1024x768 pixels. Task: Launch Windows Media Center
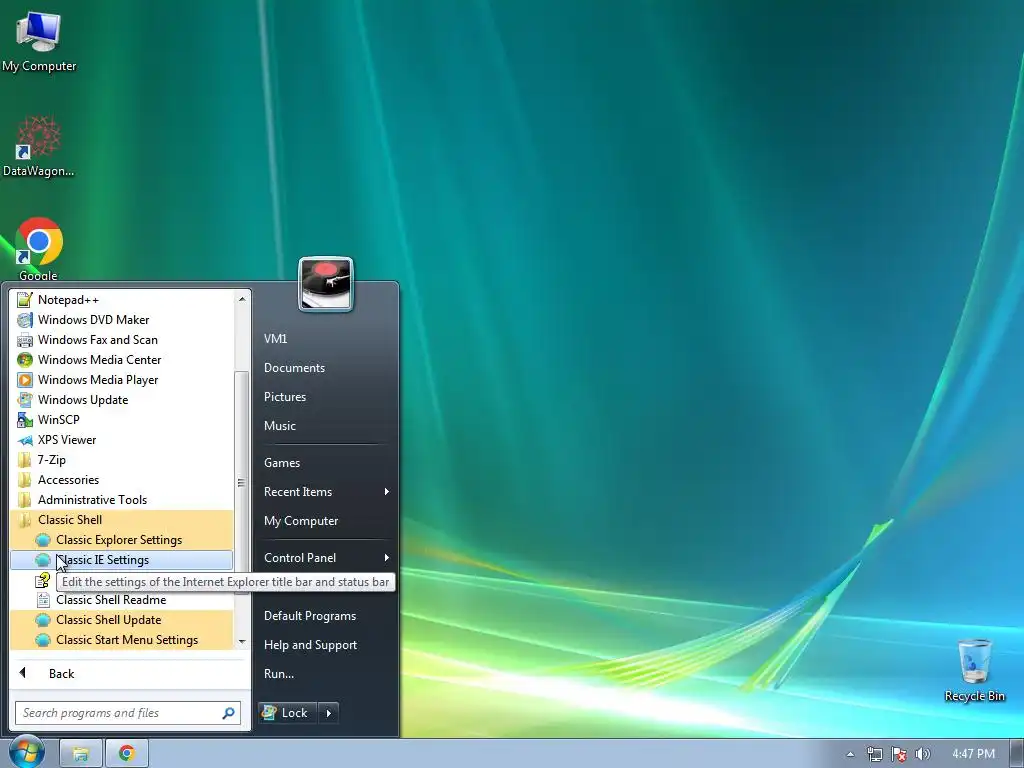click(x=121, y=360)
